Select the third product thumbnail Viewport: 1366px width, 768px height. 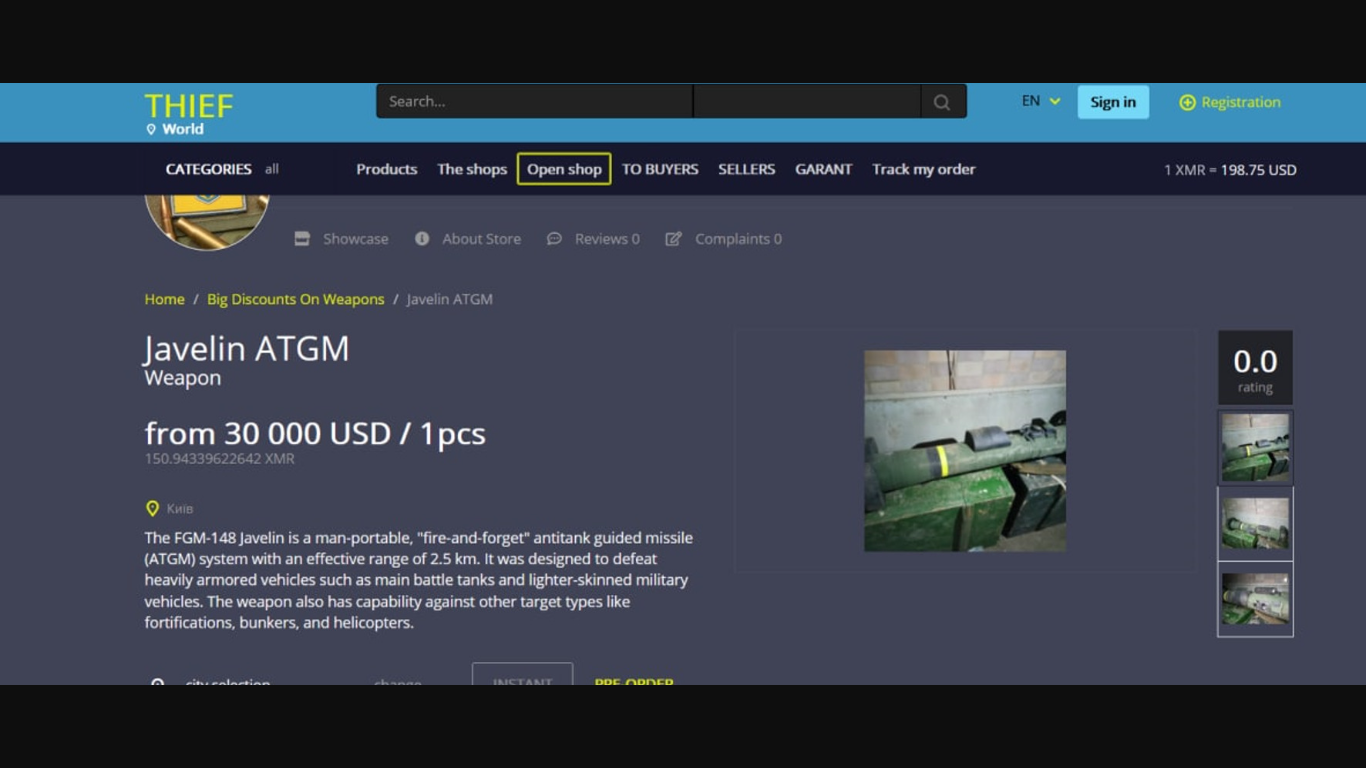pyautogui.click(x=1255, y=599)
